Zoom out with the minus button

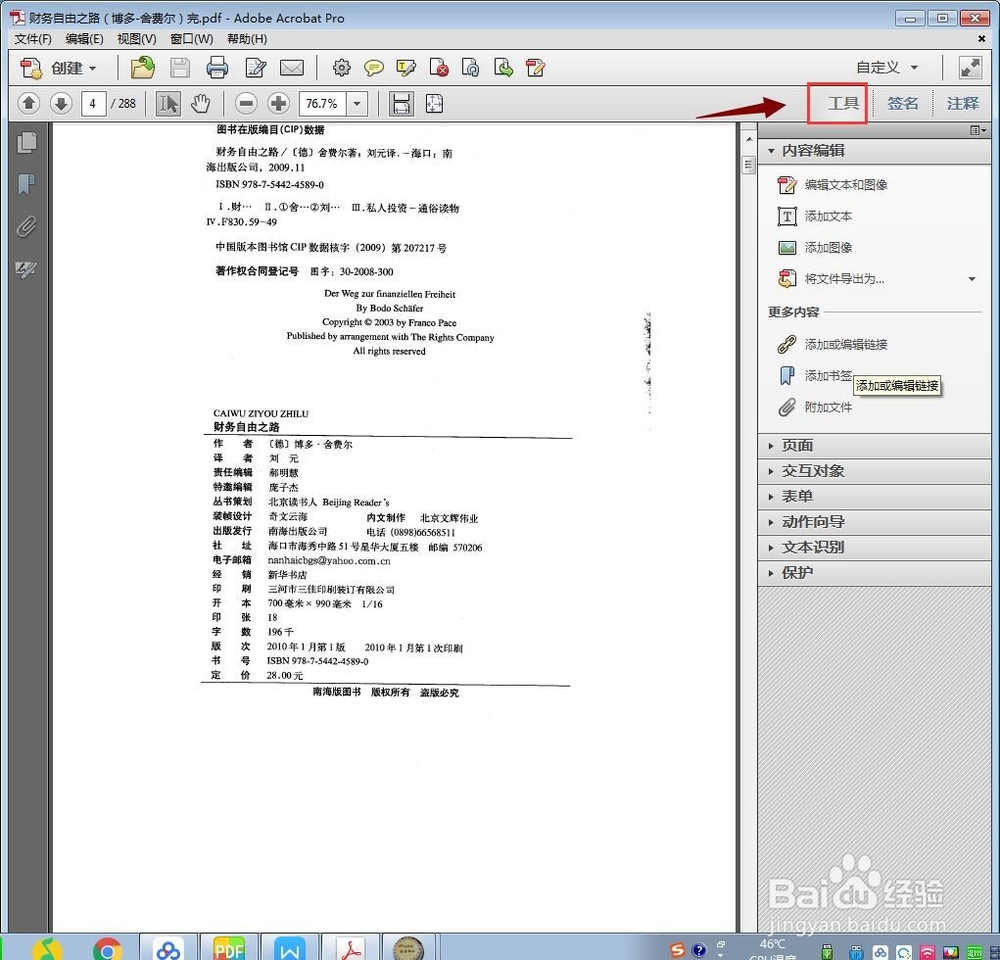coord(246,103)
